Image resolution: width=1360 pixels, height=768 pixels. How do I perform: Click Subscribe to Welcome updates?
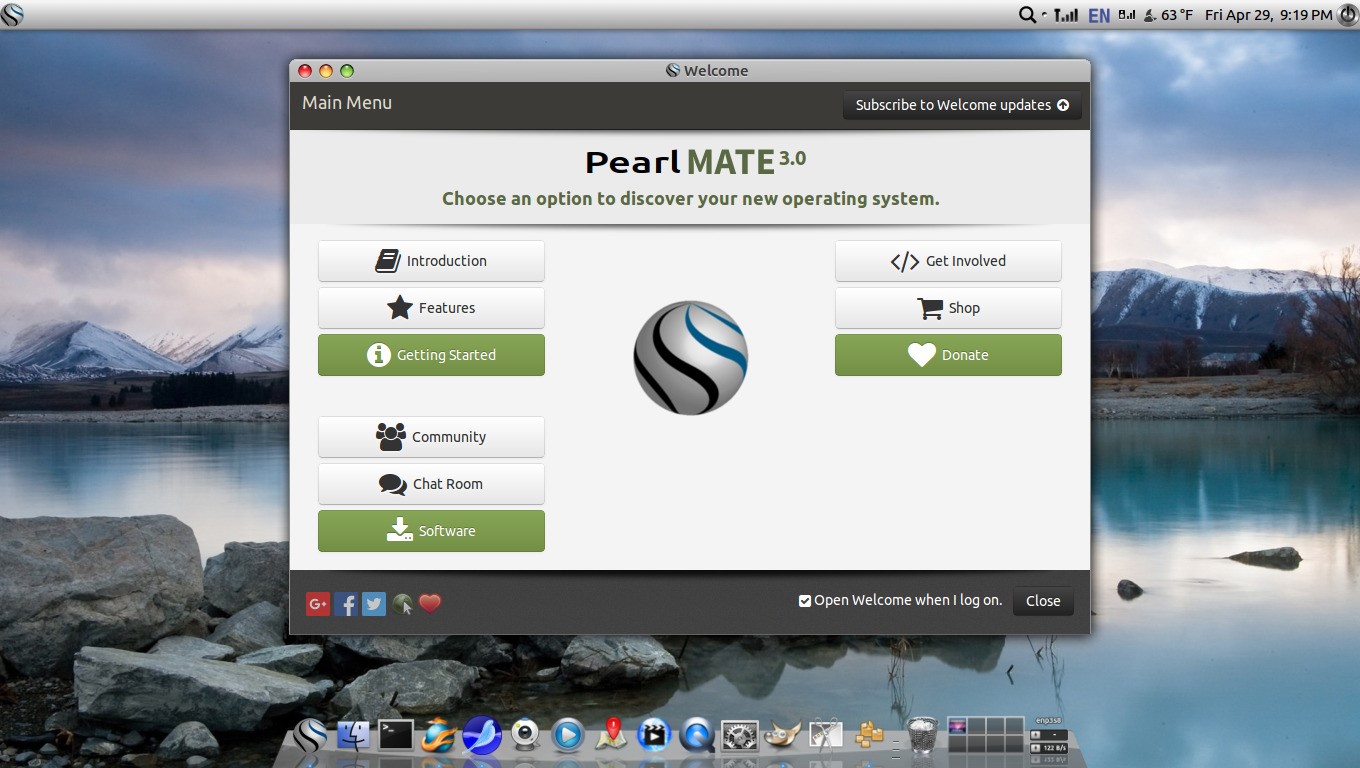pyautogui.click(x=959, y=105)
